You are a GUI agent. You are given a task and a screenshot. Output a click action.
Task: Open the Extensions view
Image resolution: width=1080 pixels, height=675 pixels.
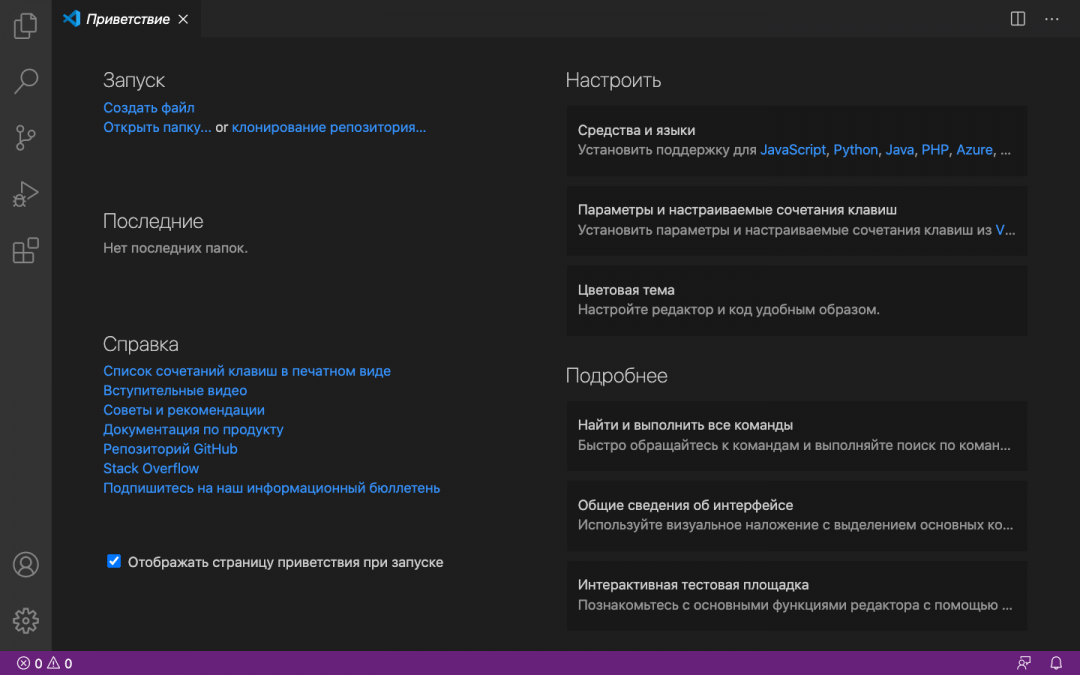(25, 251)
